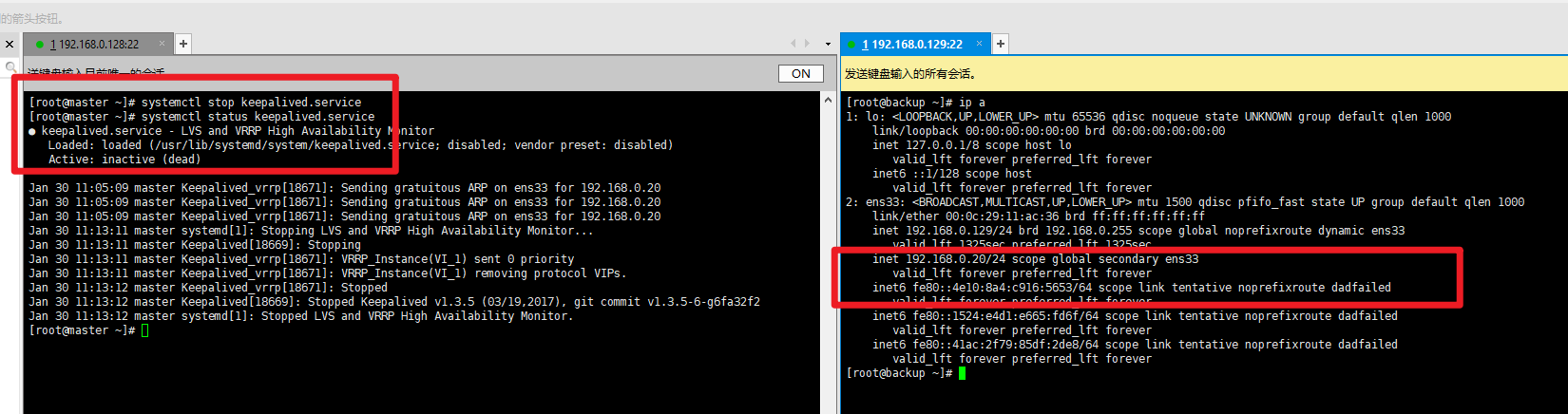Focus the backup terminal at its green cursor
1568x414 pixels.
tap(962, 373)
